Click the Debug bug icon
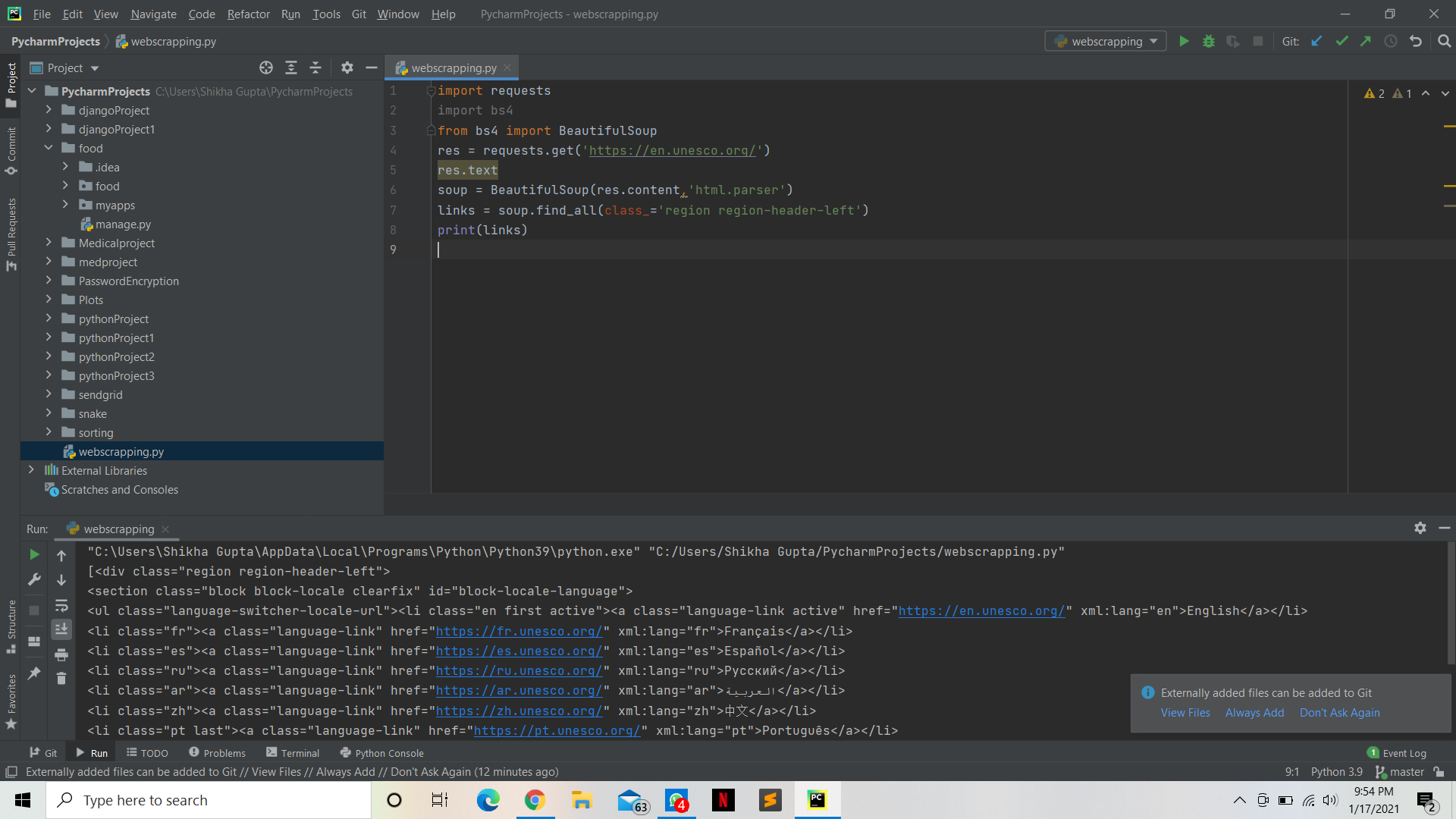The image size is (1456, 819). (x=1209, y=42)
